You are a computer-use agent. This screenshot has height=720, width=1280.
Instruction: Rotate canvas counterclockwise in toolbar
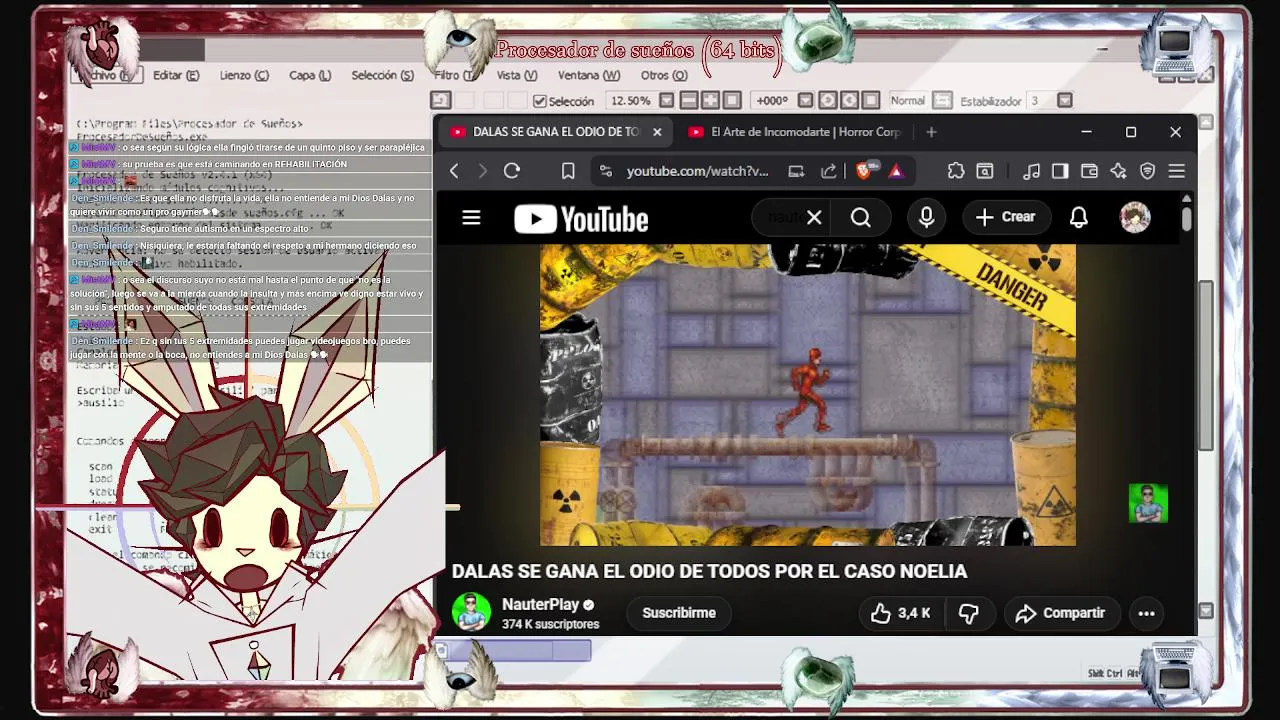827,101
